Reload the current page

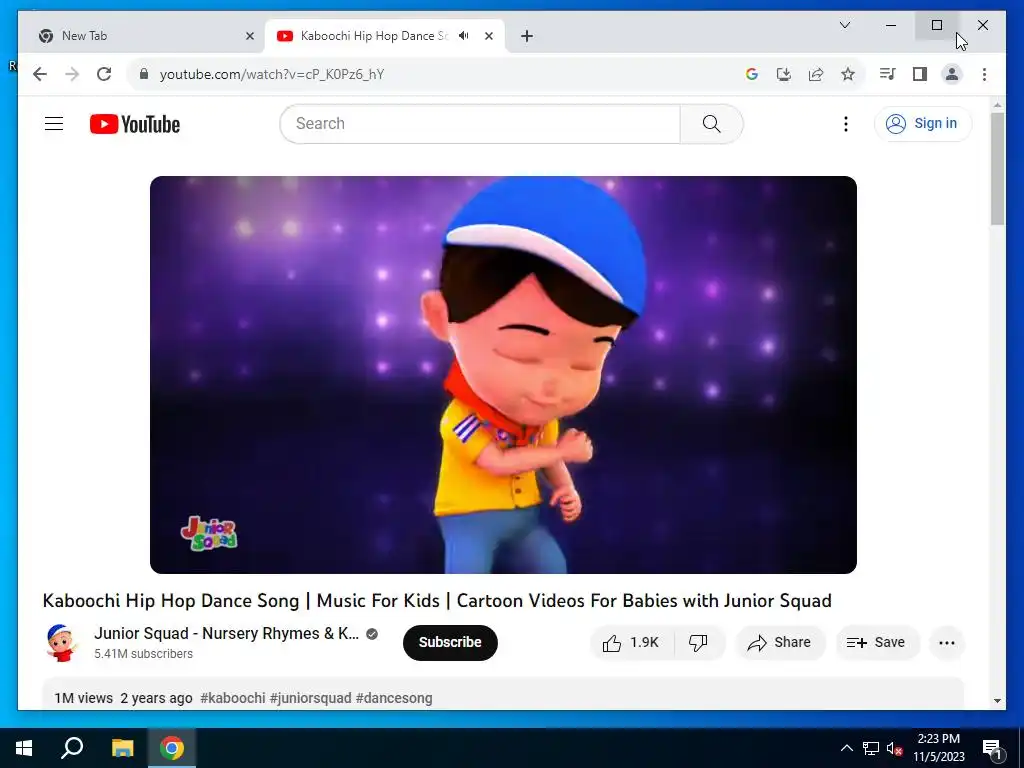[104, 74]
